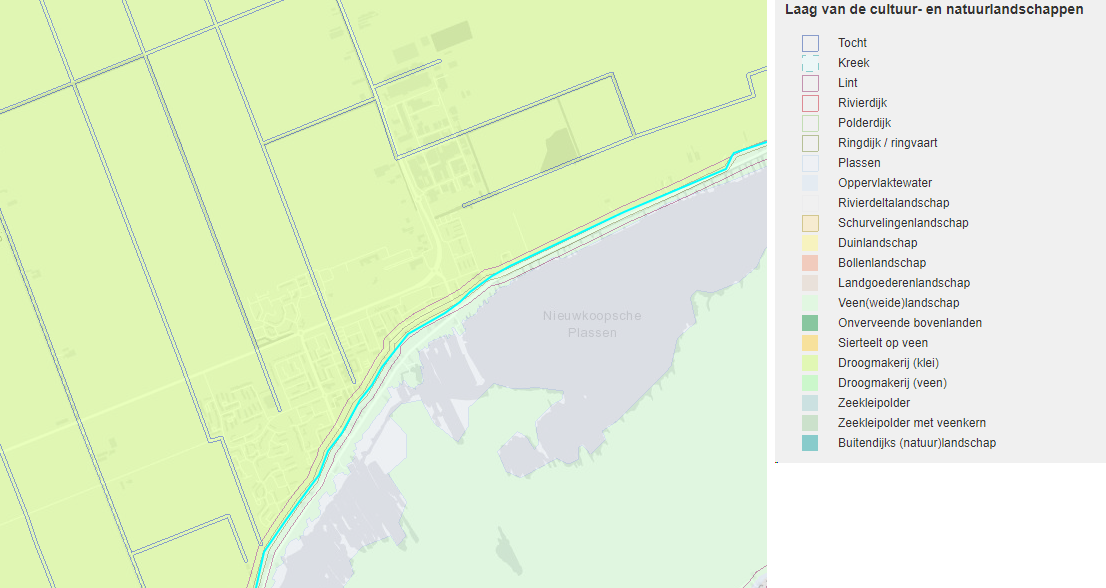Select the Lint legend symbol
This screenshot has width=1106, height=588.
click(x=810, y=83)
